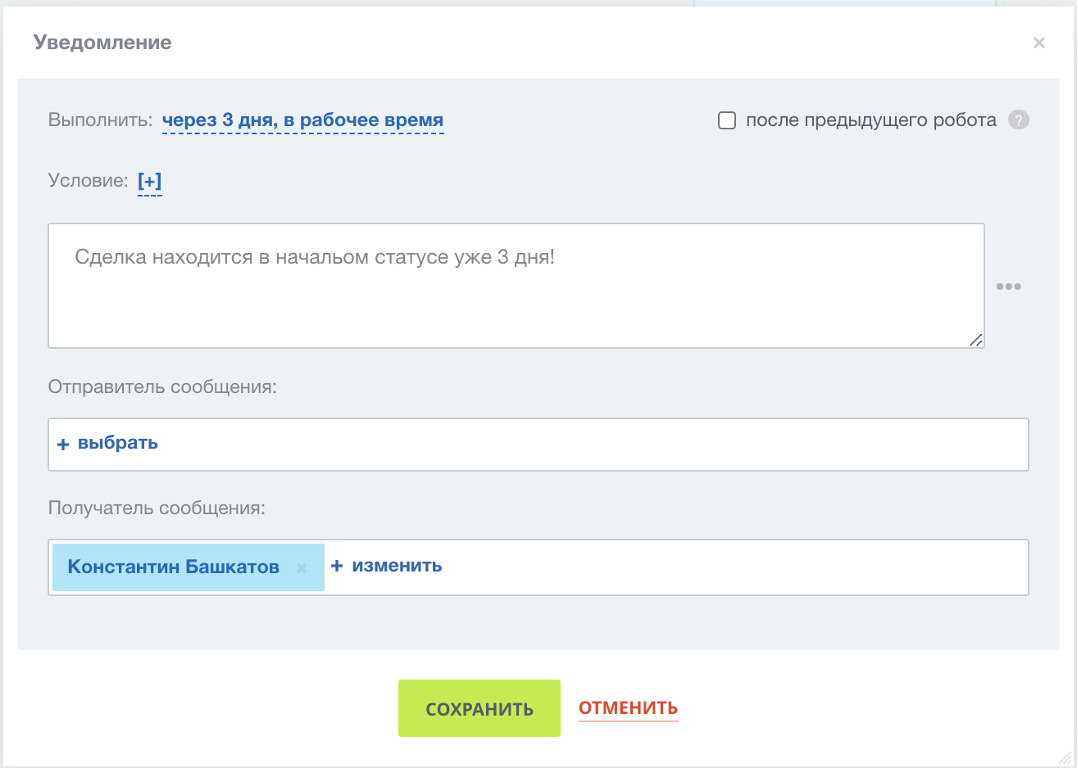
Task: Grab the message textarea resize handle
Action: [976, 340]
